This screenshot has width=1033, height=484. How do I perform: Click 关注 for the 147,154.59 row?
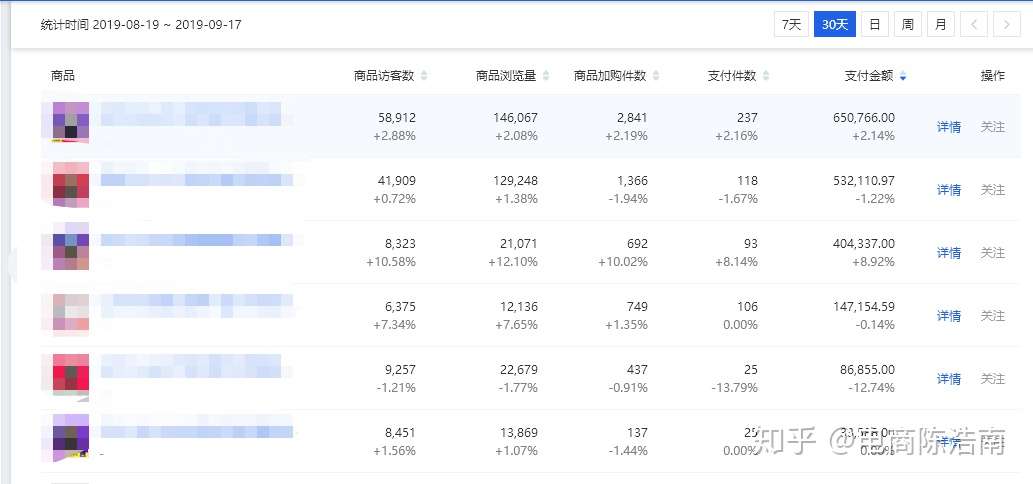coord(993,316)
